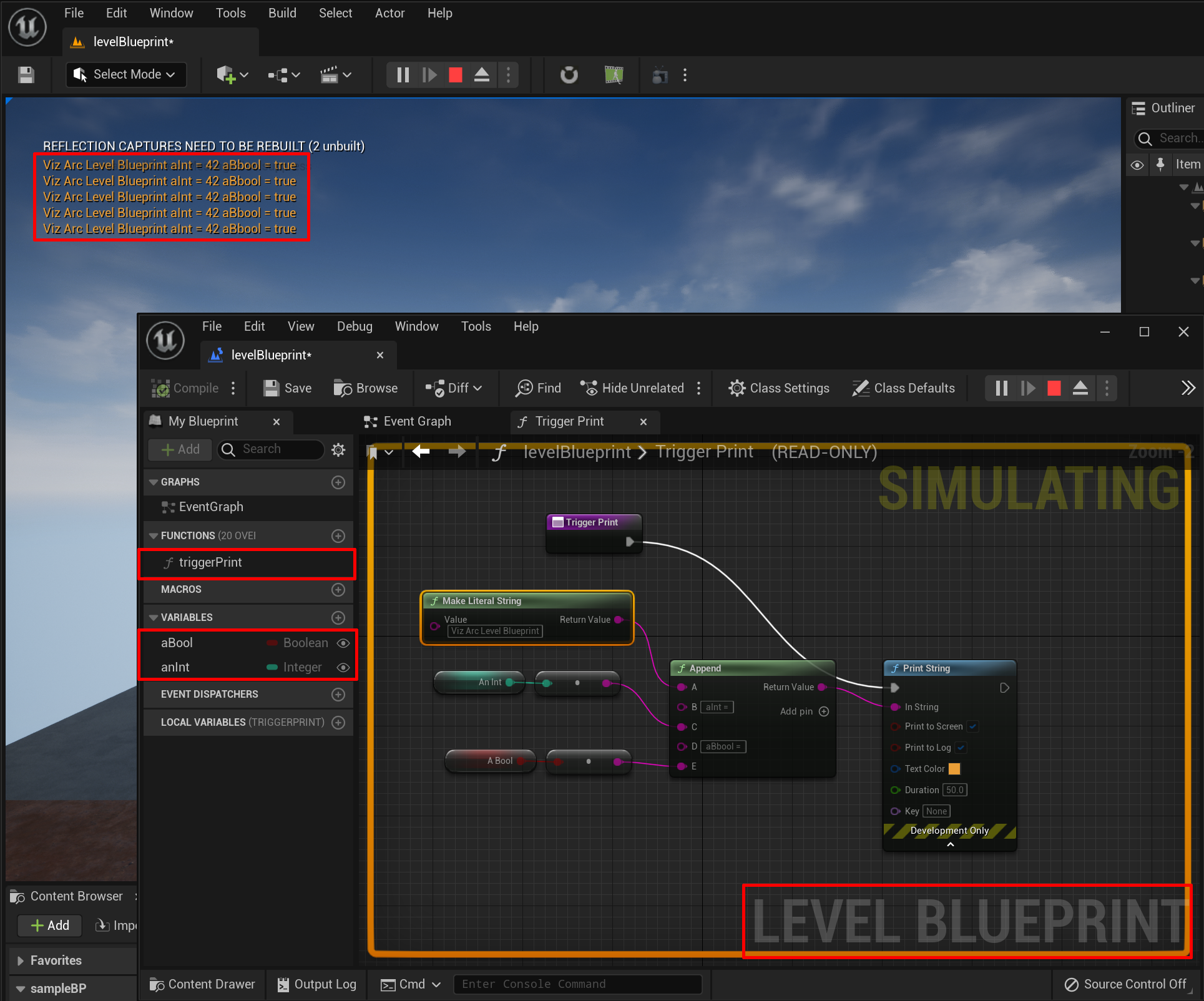
Task: Click the Compile button icon
Action: coord(163,388)
